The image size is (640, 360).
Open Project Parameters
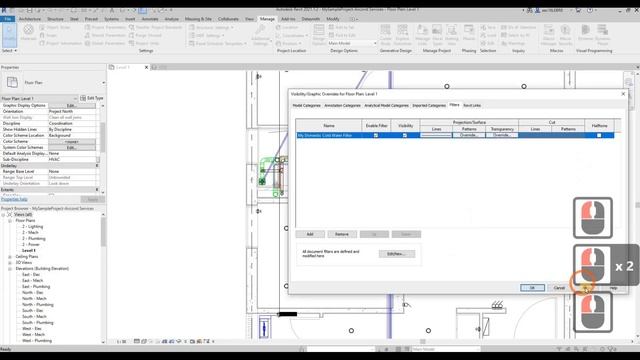105,27
